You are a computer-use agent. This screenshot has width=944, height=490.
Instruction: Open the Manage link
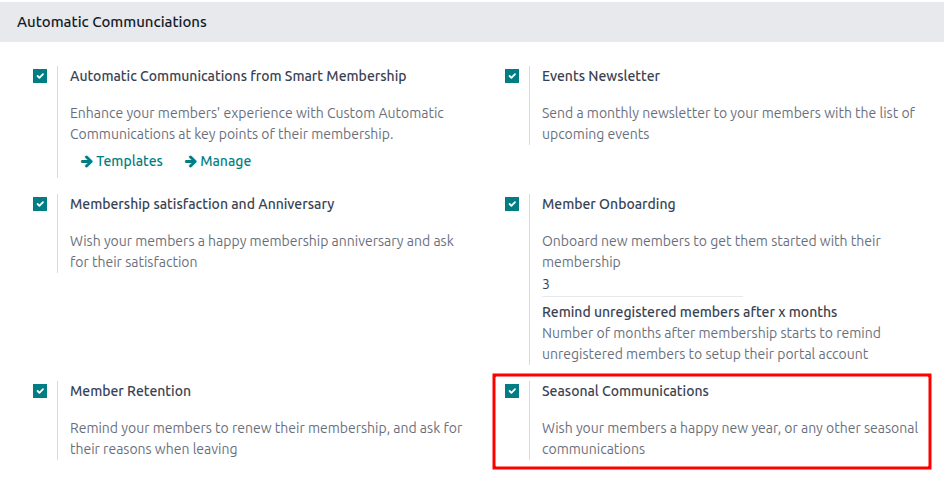coord(225,161)
